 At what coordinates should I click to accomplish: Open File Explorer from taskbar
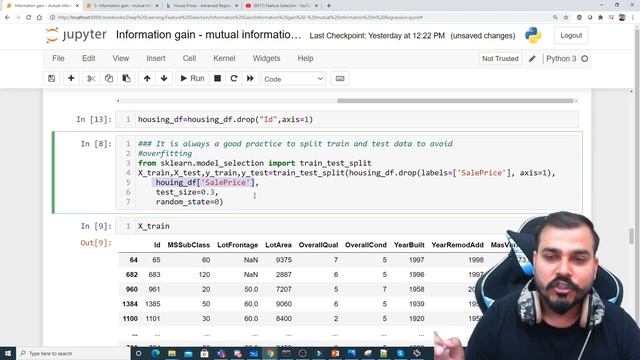tap(172, 353)
